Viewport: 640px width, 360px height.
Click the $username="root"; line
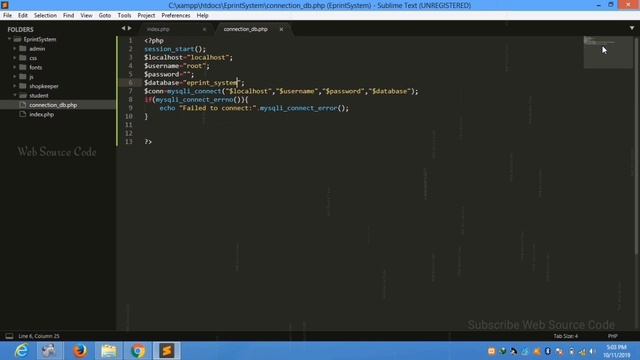176,66
